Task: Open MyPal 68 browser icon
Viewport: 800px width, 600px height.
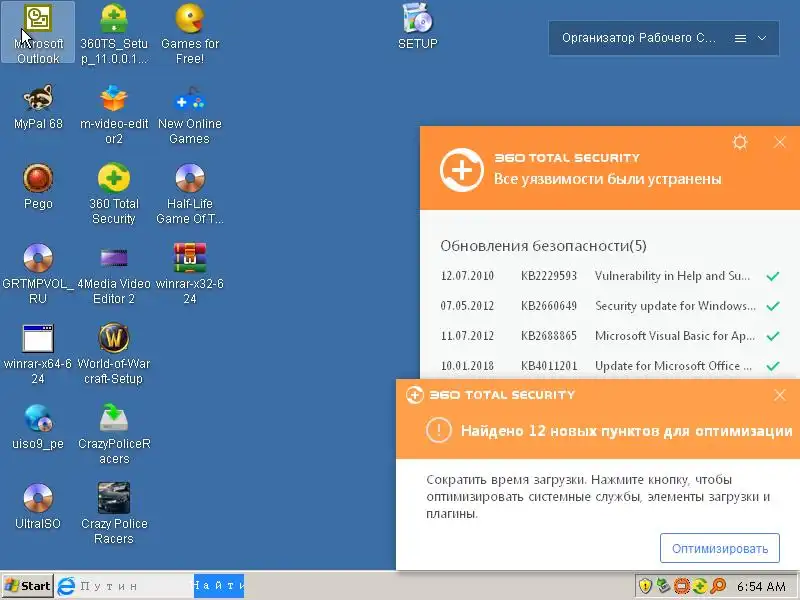Action: click(x=38, y=106)
